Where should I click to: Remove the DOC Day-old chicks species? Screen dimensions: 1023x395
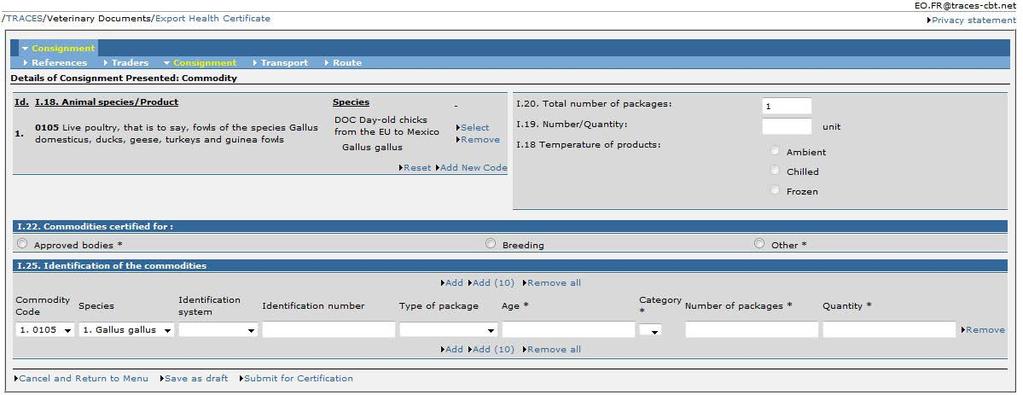[x=480, y=140]
